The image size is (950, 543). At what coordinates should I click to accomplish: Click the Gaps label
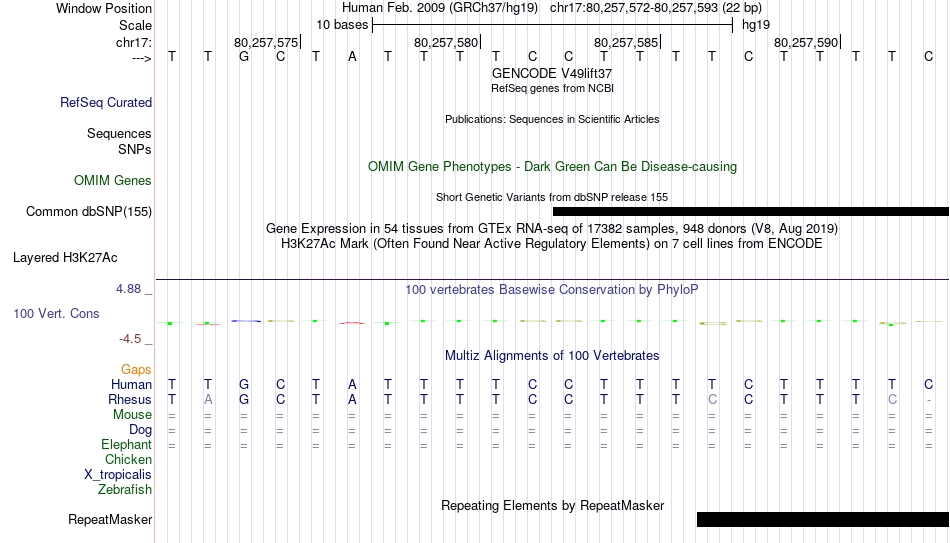click(x=136, y=370)
